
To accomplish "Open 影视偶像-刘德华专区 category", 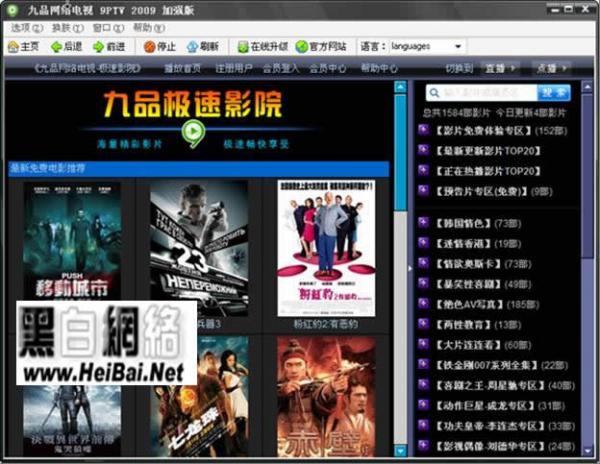I will pos(490,446).
